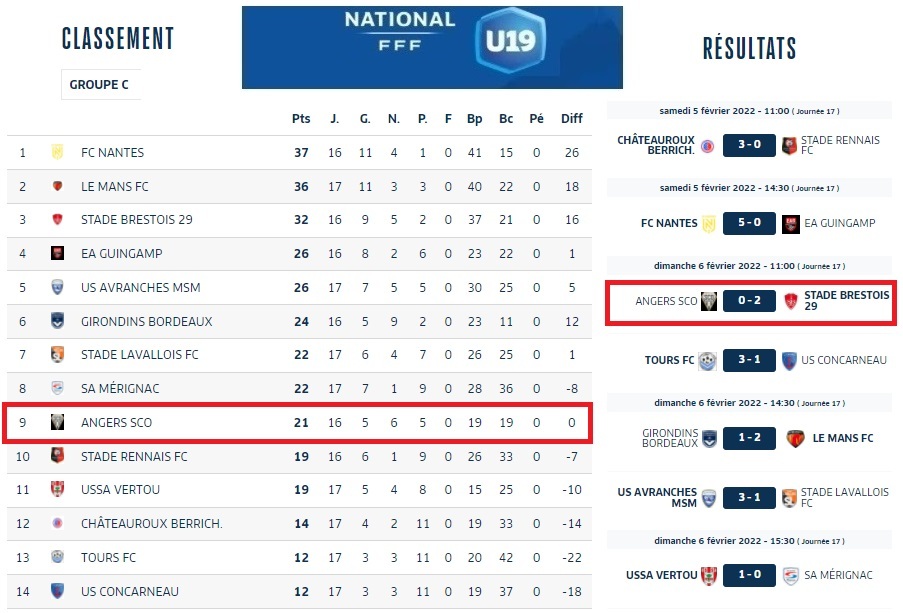Sort standings by Pts column
Image resolution: width=903 pixels, height=613 pixels.
pyautogui.click(x=301, y=119)
